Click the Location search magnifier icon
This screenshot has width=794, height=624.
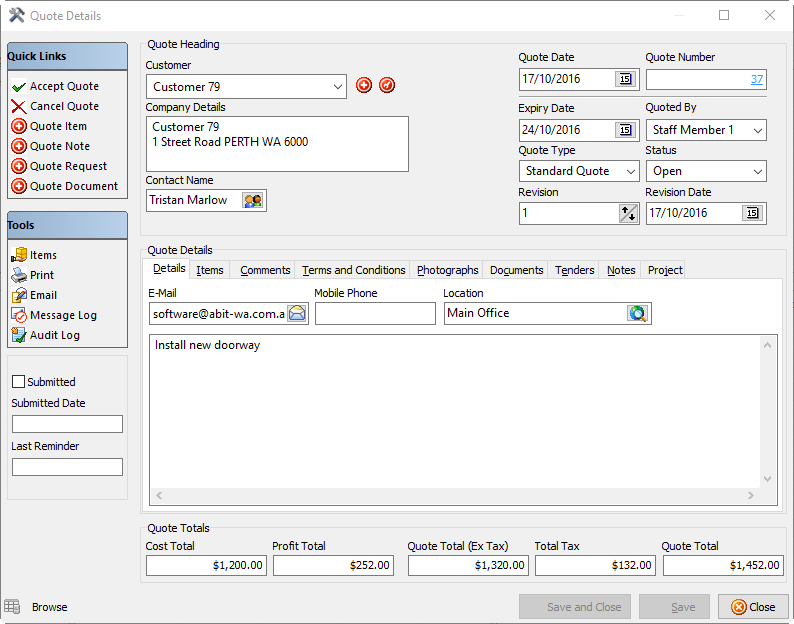pos(638,314)
